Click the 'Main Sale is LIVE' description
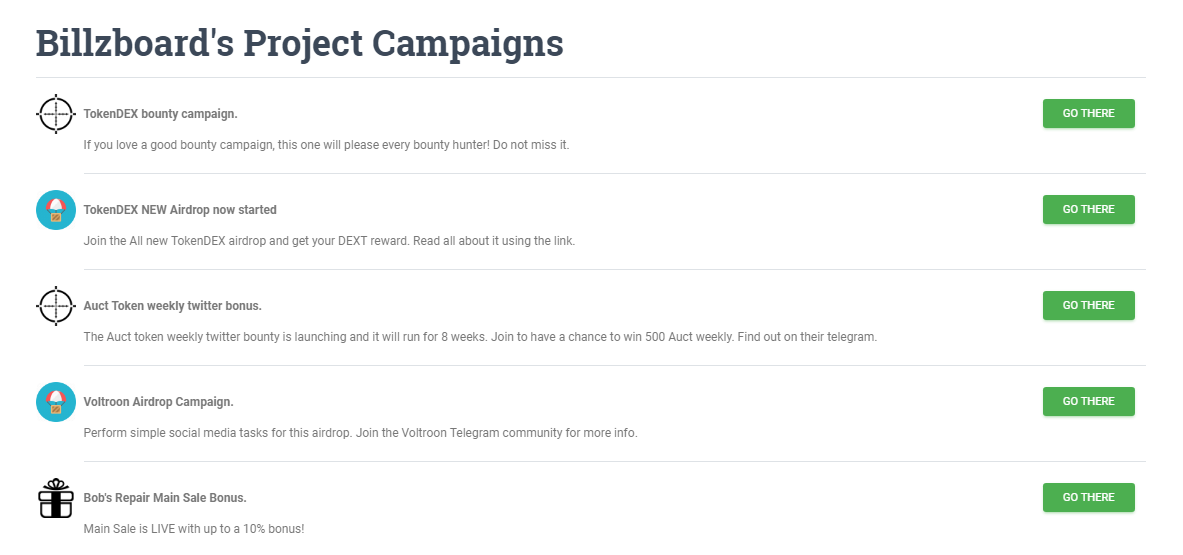This screenshot has height=555, width=1183. click(x=194, y=528)
